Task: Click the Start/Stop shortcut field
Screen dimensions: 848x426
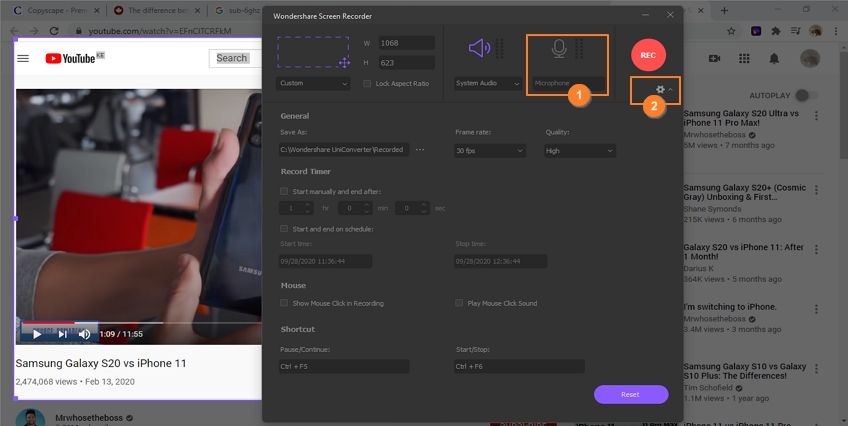Action: click(x=519, y=367)
